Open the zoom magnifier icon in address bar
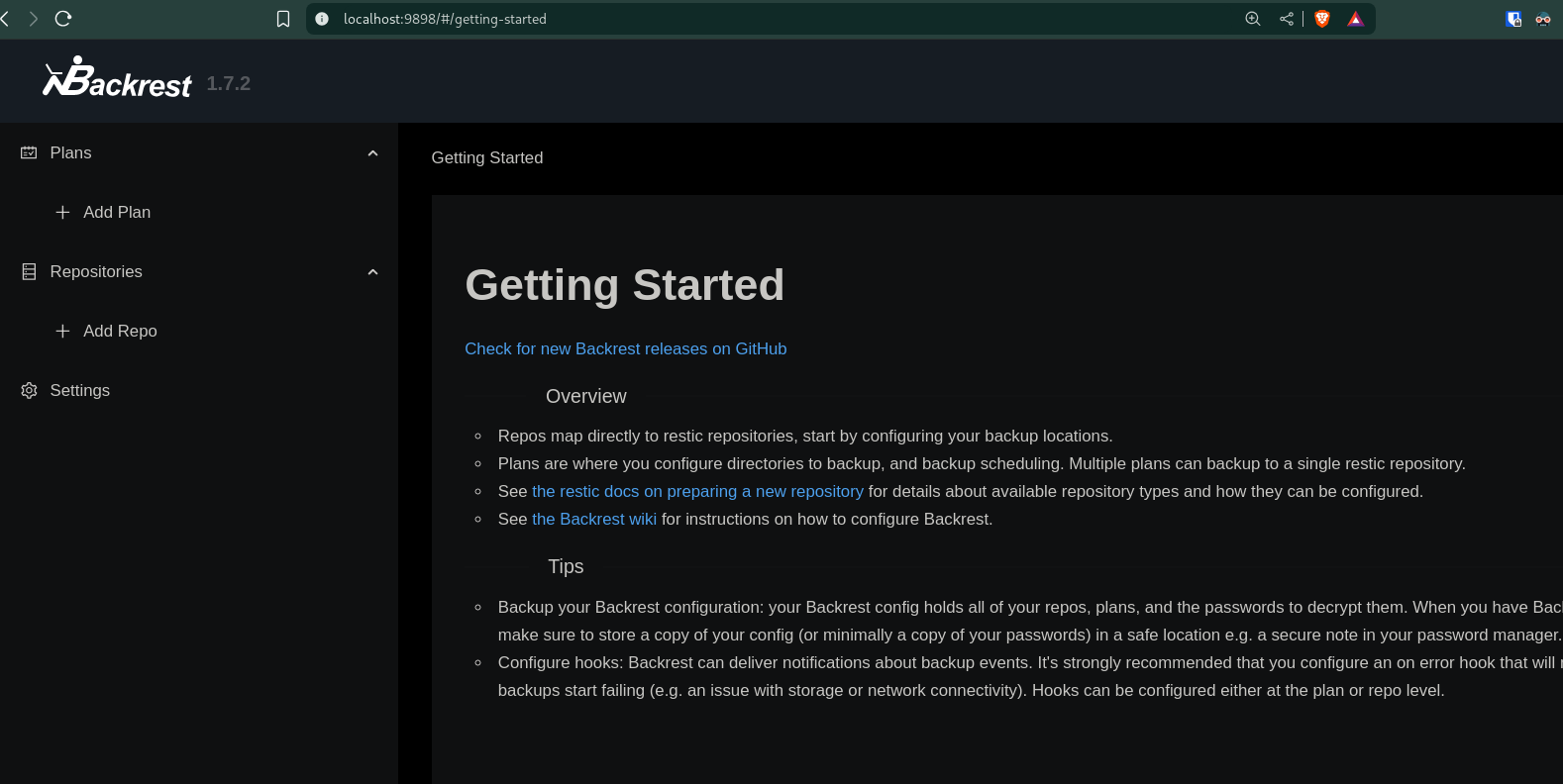Screen dimensions: 1563x784 click(1253, 19)
